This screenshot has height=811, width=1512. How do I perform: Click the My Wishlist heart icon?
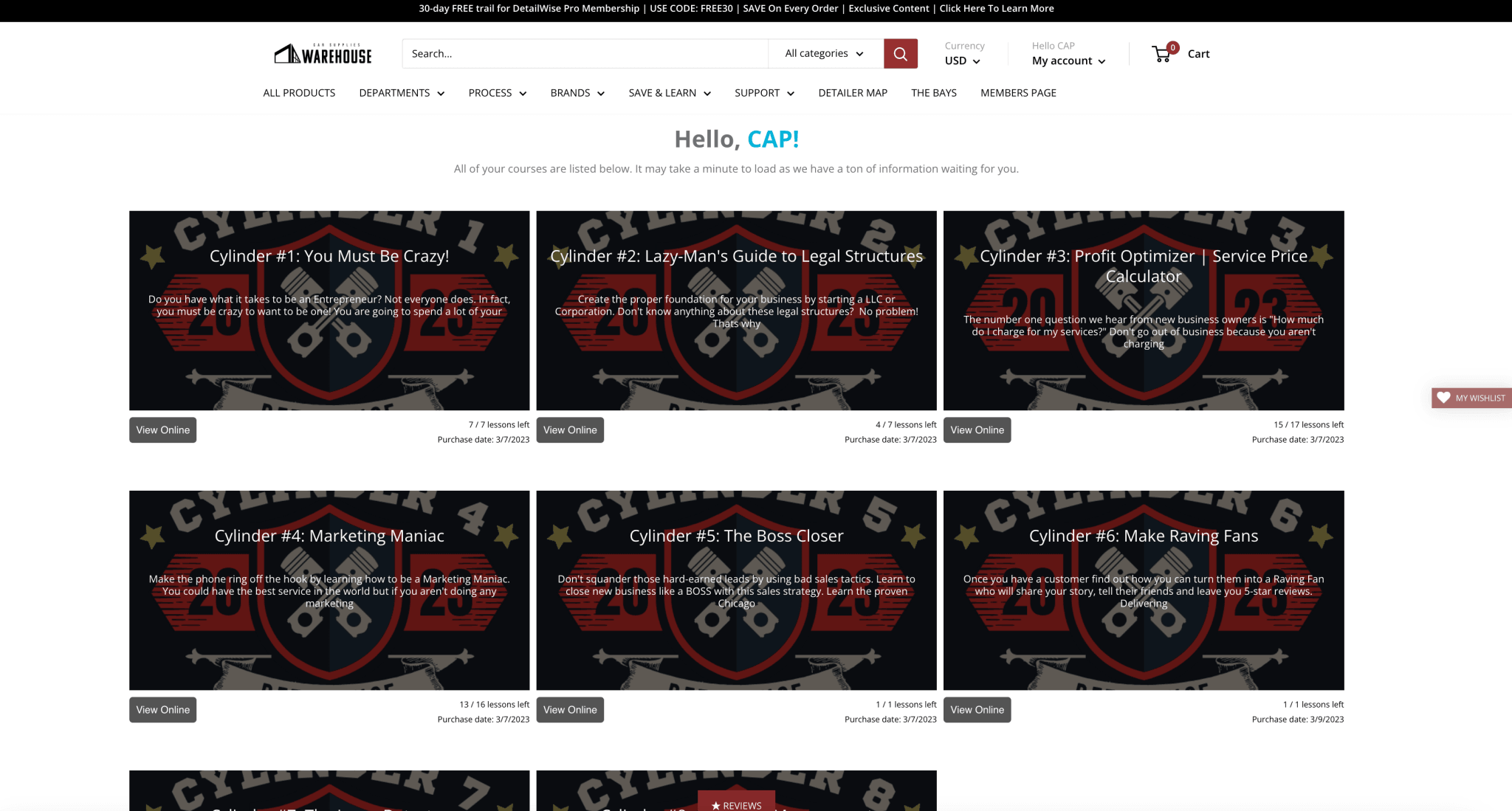click(1443, 398)
